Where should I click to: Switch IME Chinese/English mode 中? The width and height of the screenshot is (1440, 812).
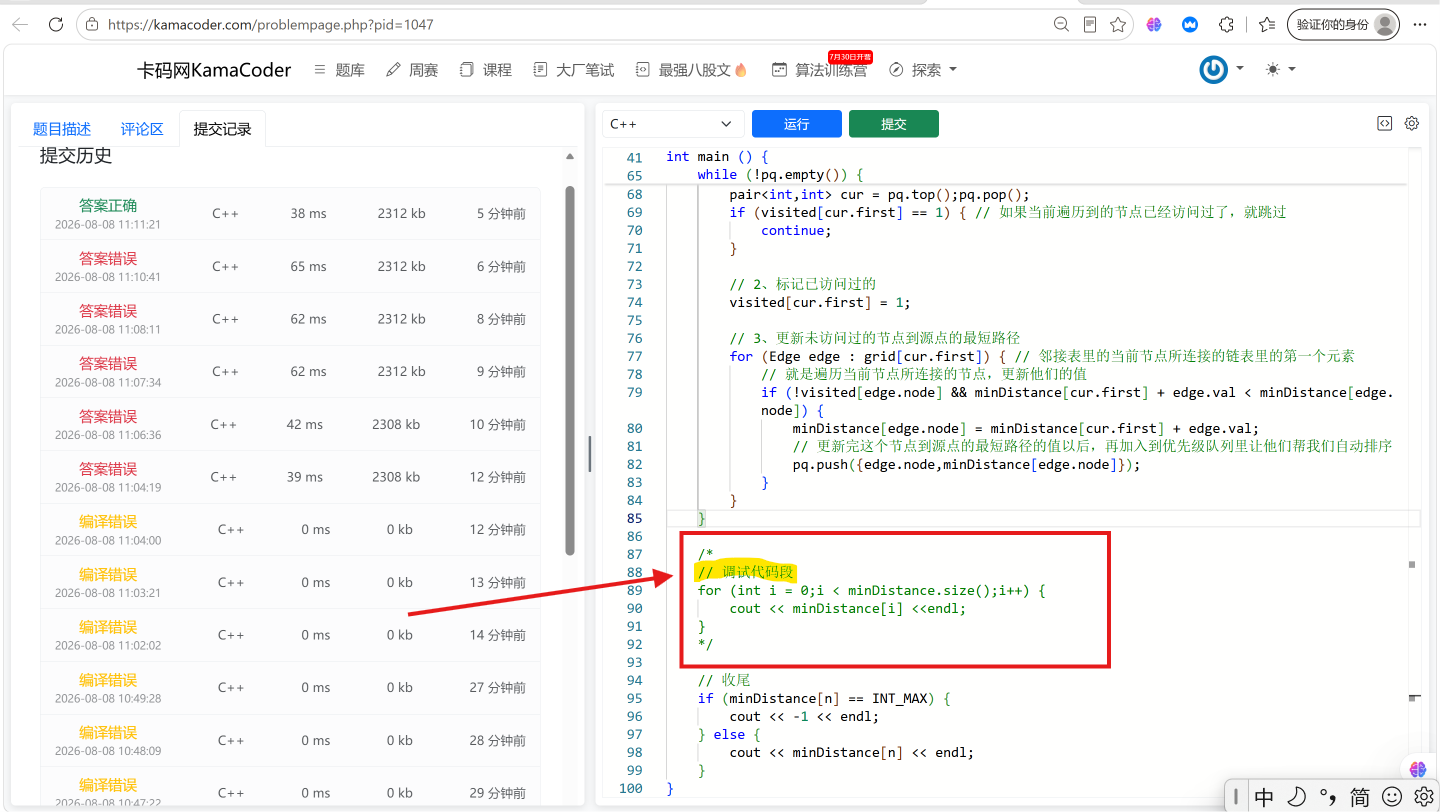pos(1264,797)
